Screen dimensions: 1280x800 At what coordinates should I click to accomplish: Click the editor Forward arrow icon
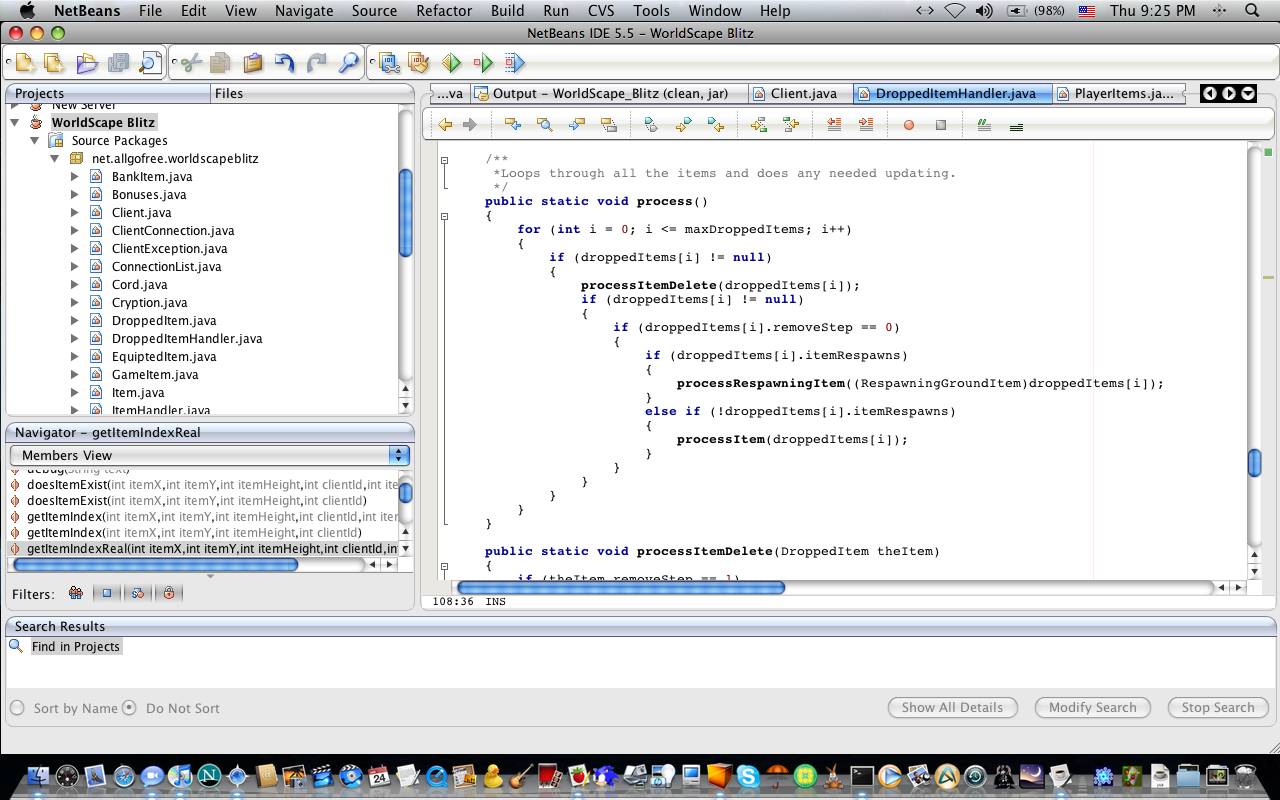tap(469, 125)
